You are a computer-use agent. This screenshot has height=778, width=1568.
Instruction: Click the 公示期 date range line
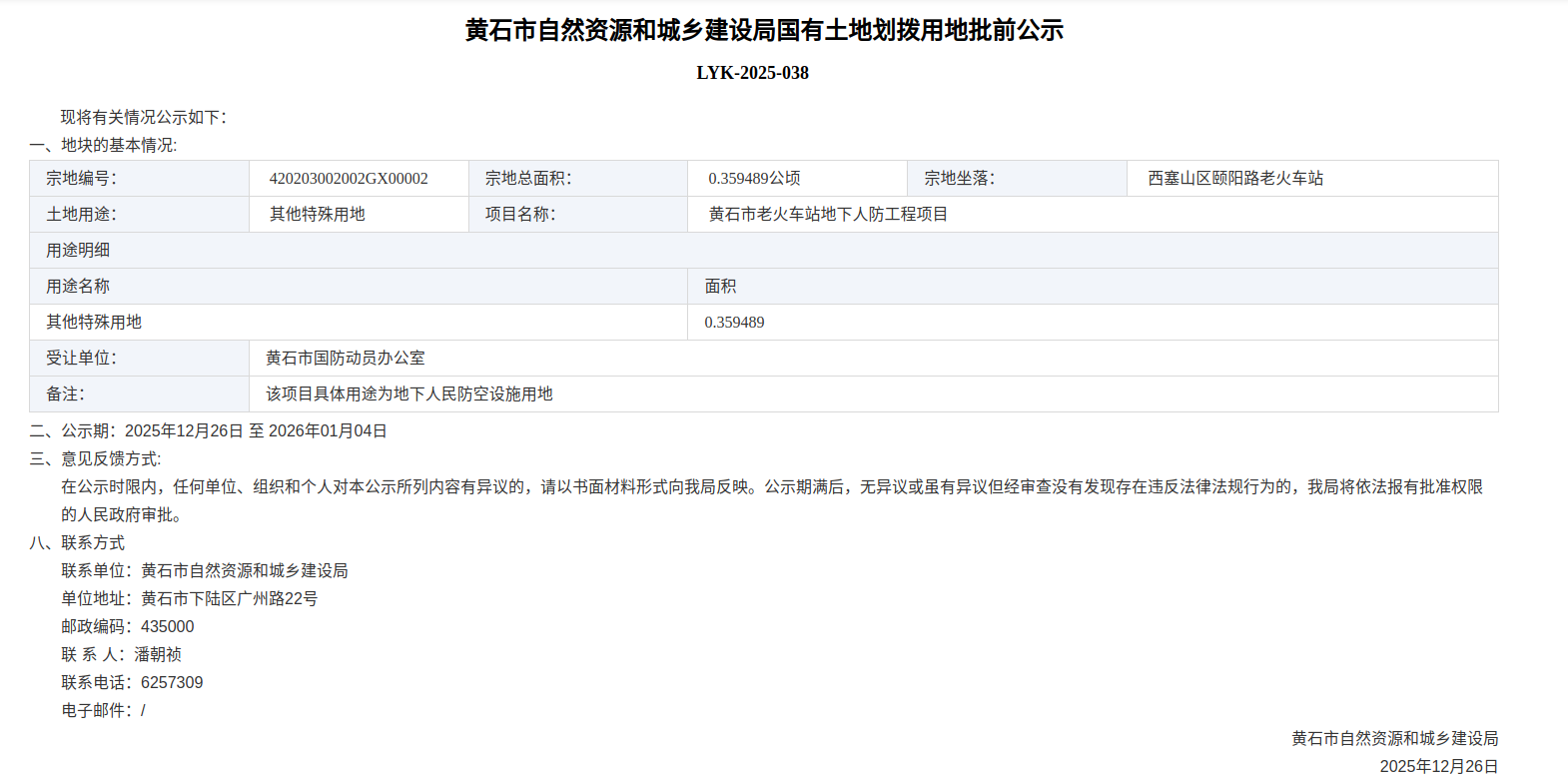click(256, 431)
